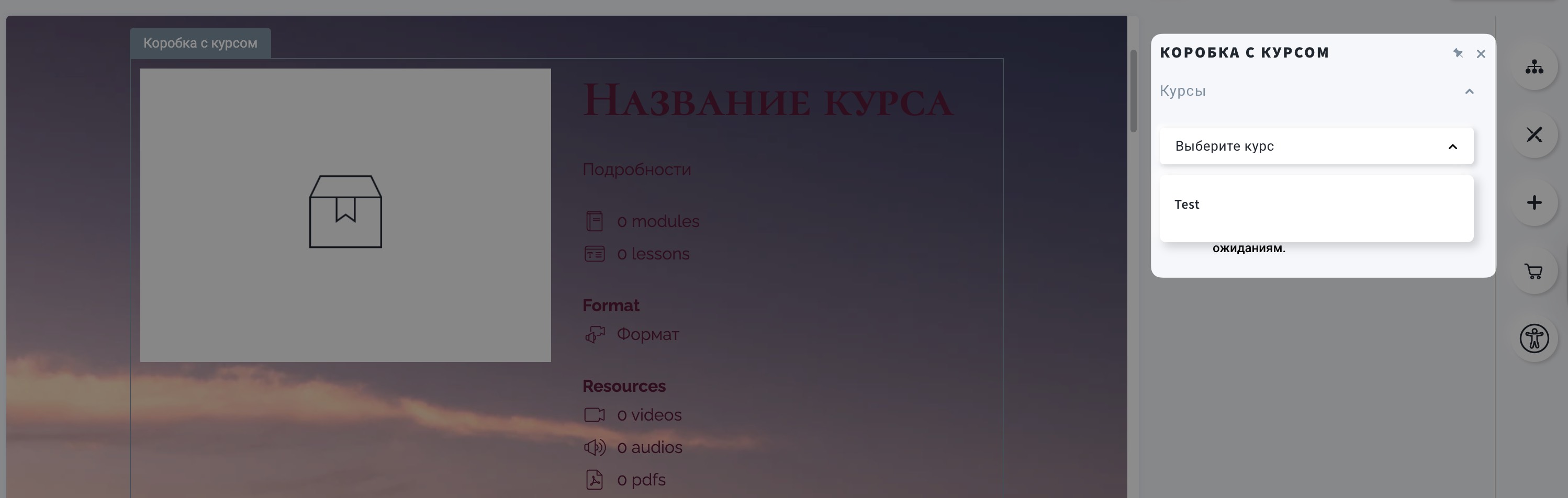This screenshot has width=1568, height=498.
Task: Click the Format icon beside 'Формат'
Action: 595,334
